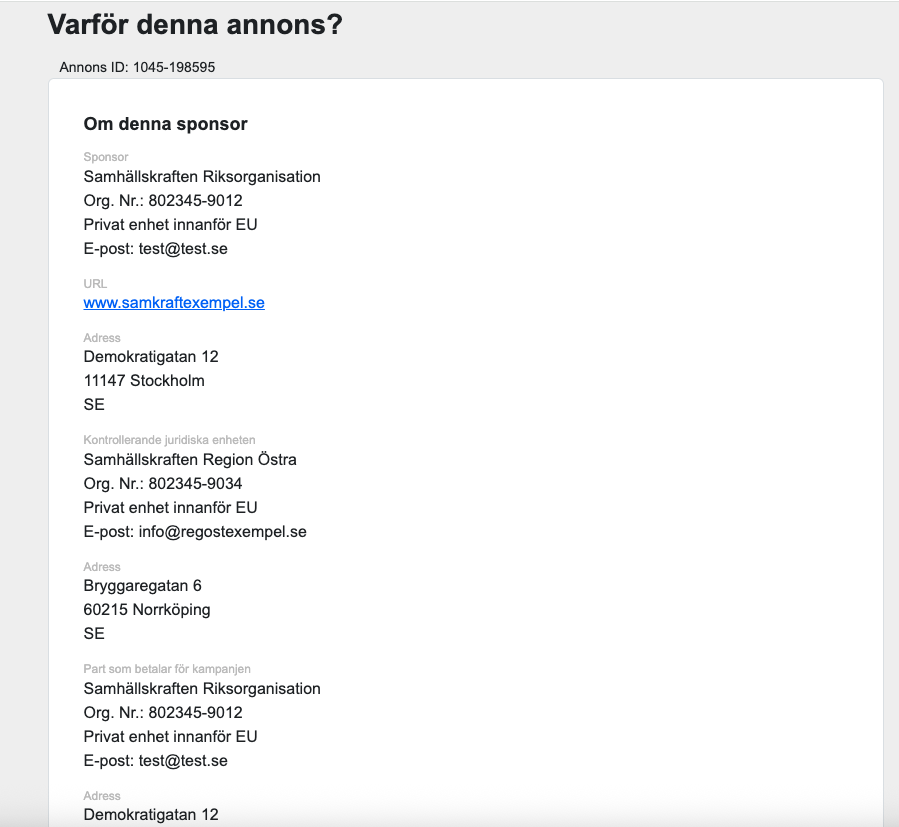The width and height of the screenshot is (899, 827).
Task: Select the "11147 Stockholm" postal line
Action: (x=144, y=381)
